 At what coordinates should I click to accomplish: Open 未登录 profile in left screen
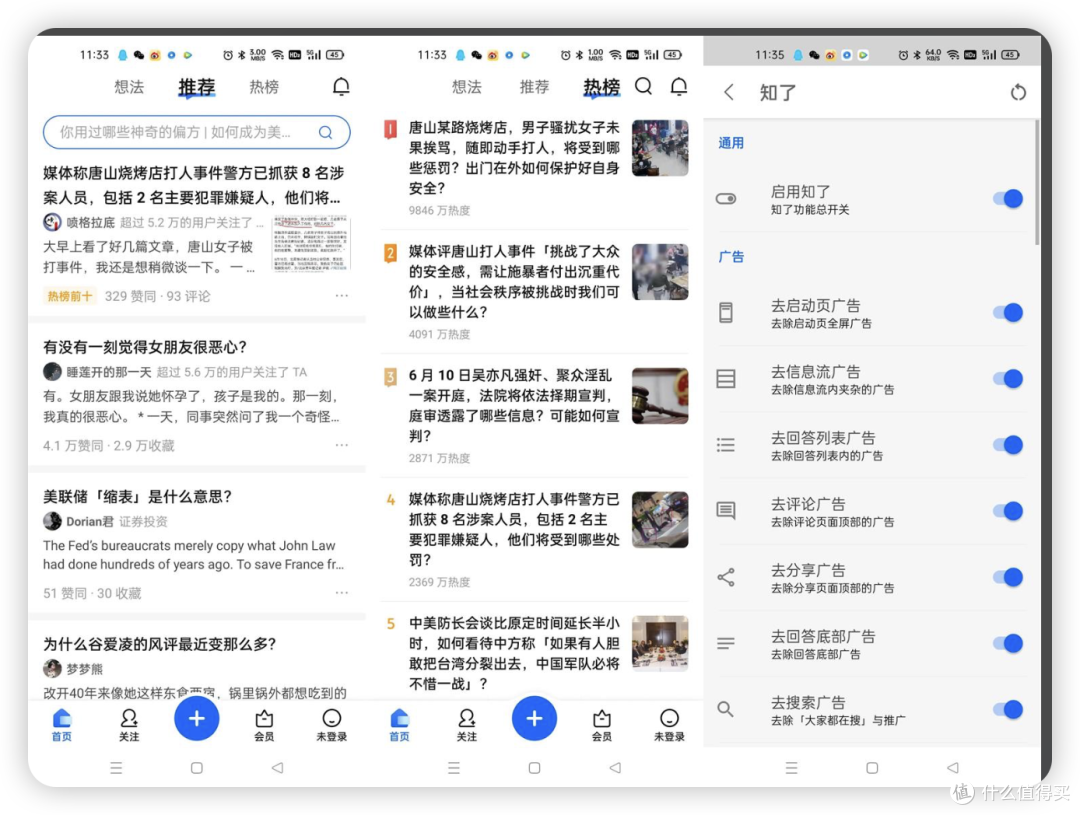[x=331, y=725]
